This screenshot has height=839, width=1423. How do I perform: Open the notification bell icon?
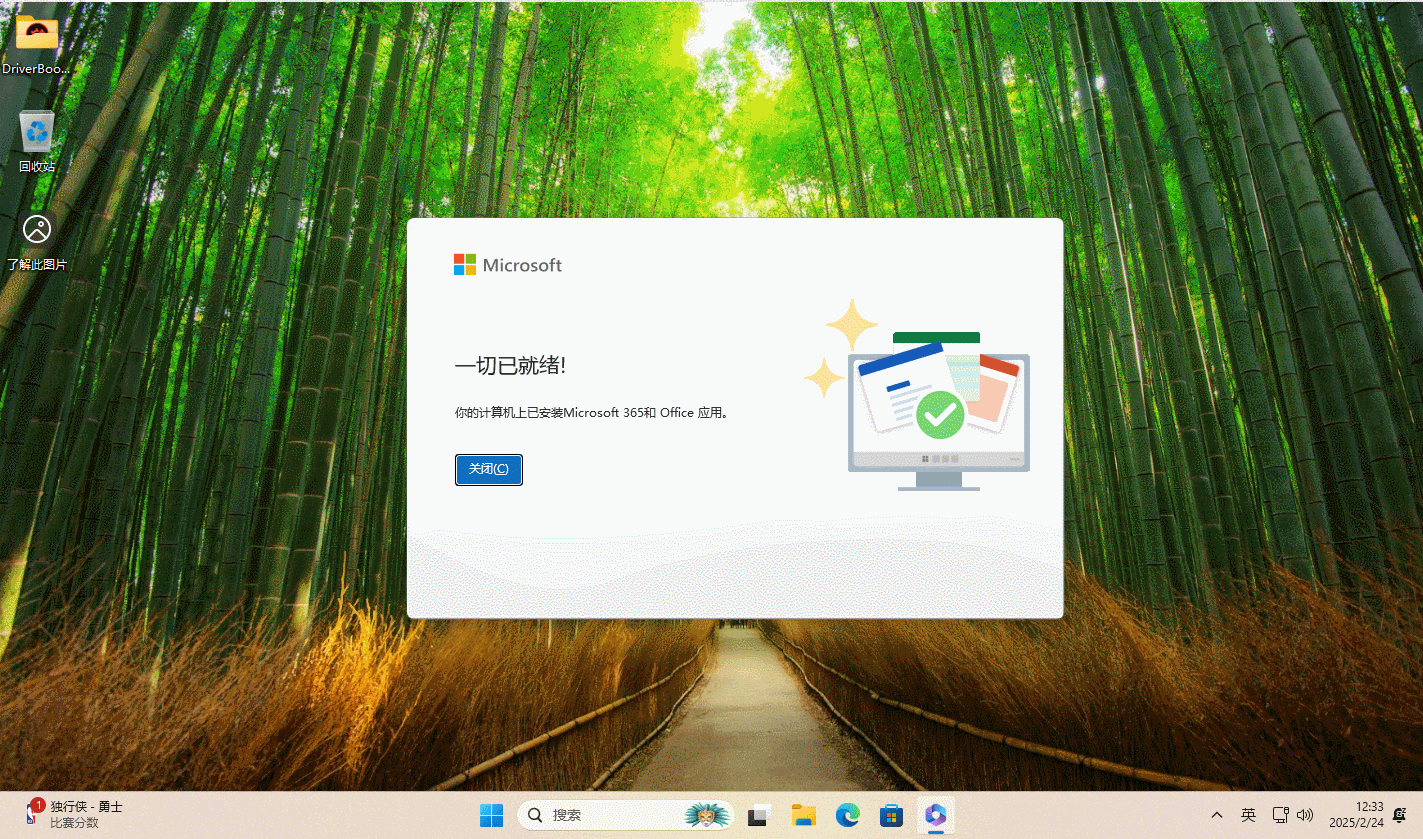click(1399, 815)
